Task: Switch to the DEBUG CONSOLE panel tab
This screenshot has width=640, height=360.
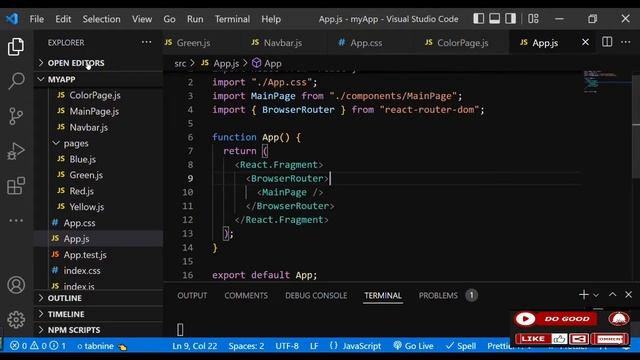Action: [316, 295]
